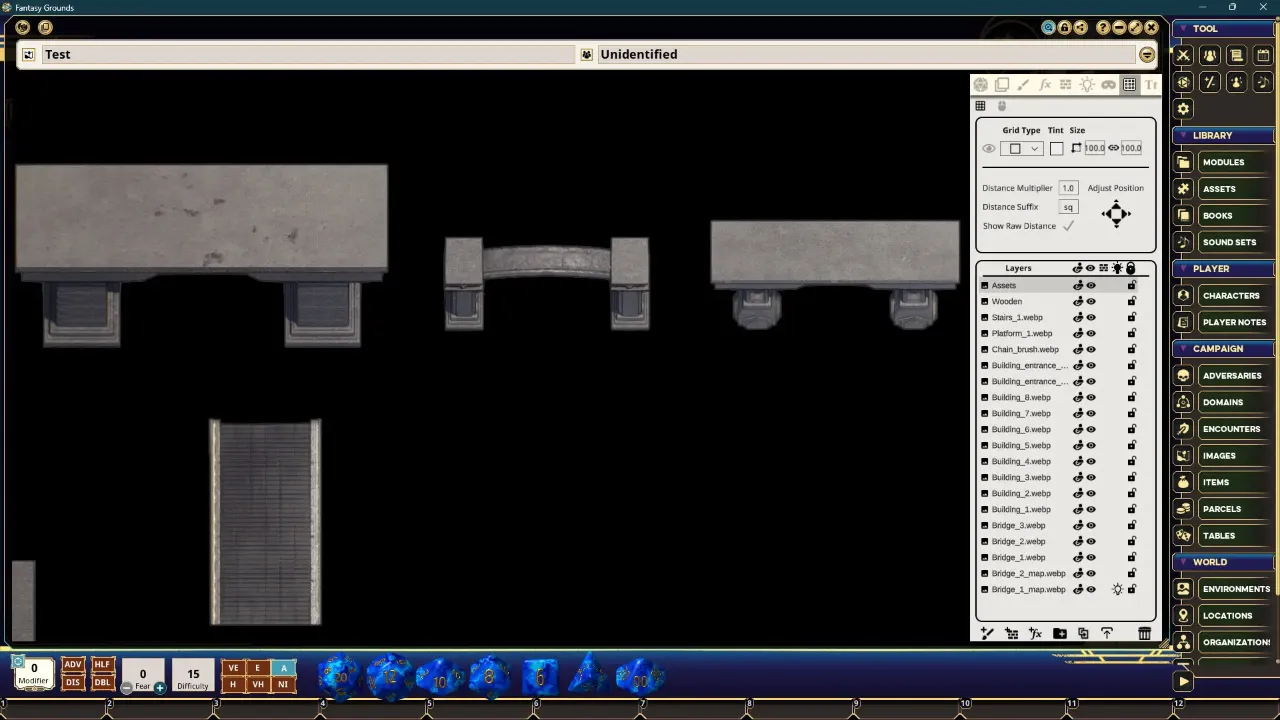Click the Distance Multiplier field
The image size is (1280, 720).
click(x=1068, y=188)
